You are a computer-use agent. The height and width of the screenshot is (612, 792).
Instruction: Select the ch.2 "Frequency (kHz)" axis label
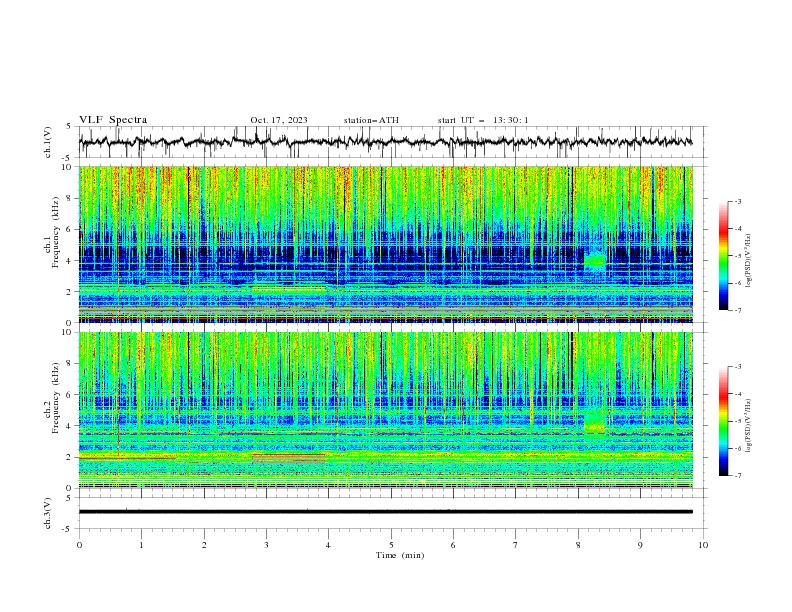(x=57, y=397)
